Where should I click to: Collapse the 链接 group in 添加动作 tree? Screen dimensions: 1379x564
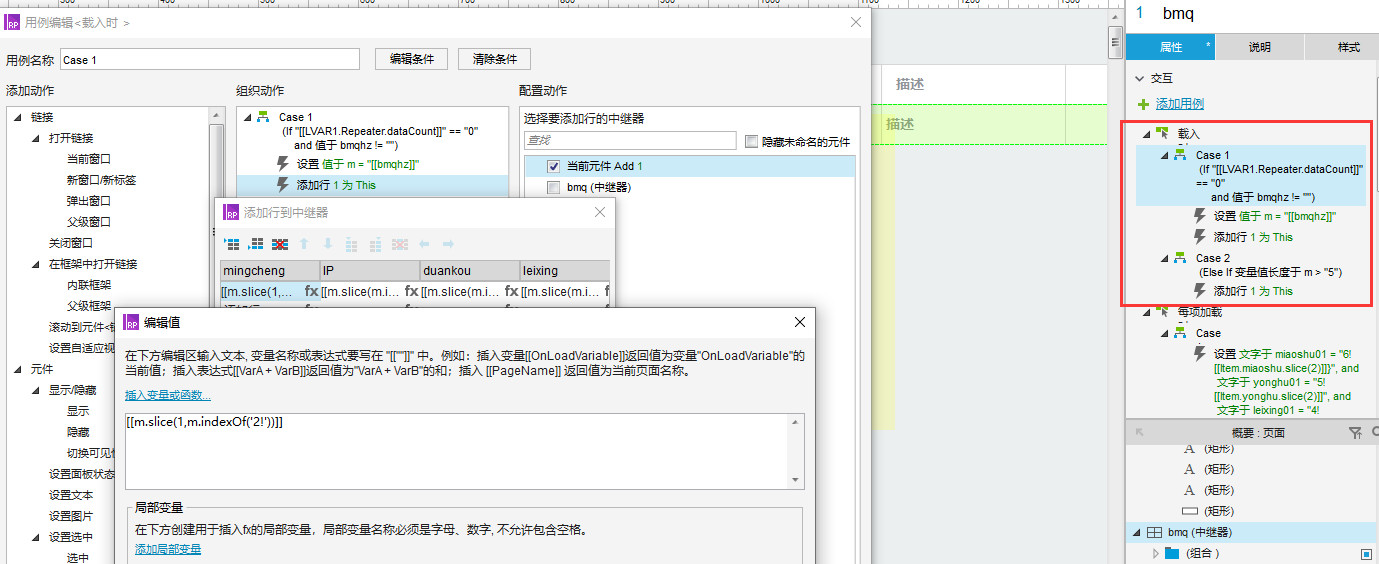click(x=17, y=117)
